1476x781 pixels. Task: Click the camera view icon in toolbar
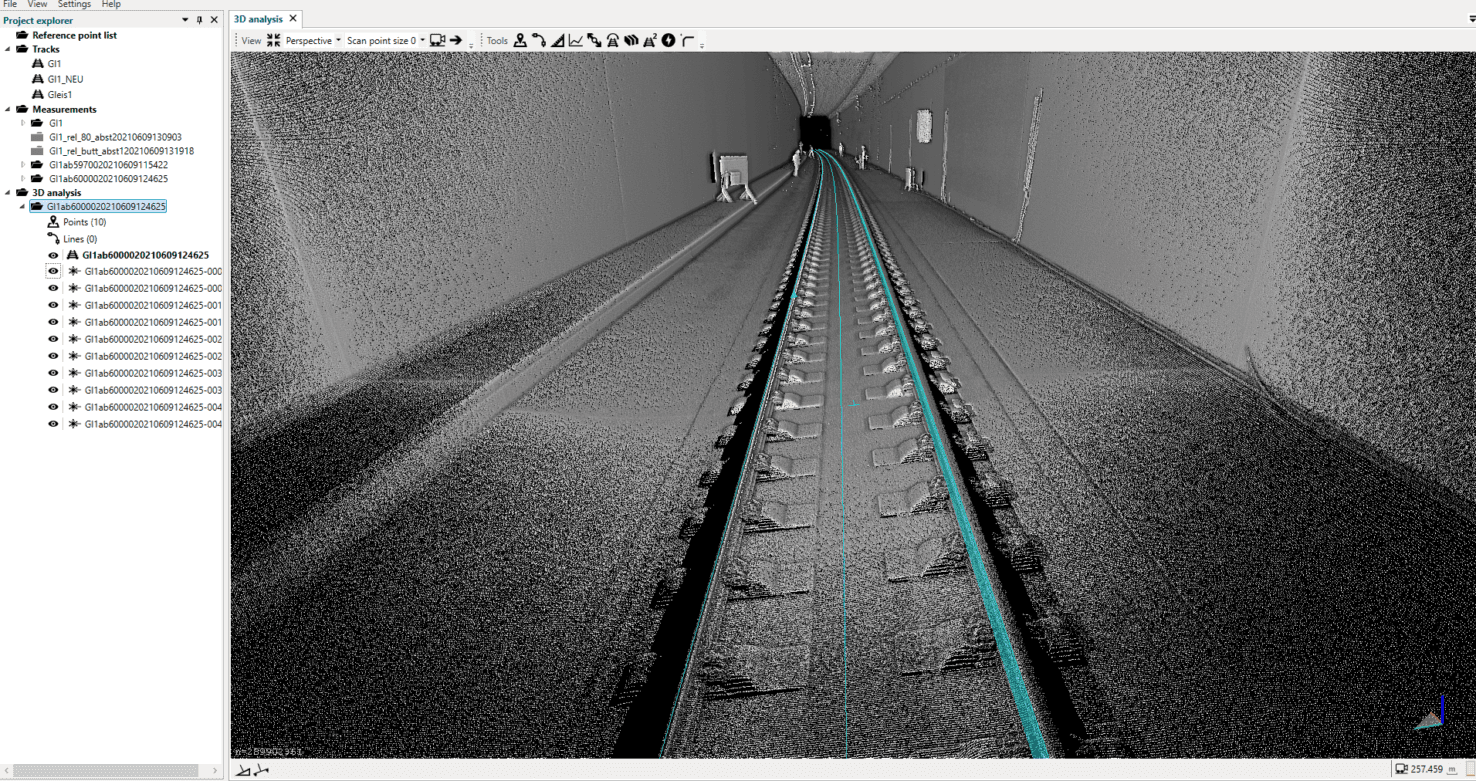click(x=436, y=41)
